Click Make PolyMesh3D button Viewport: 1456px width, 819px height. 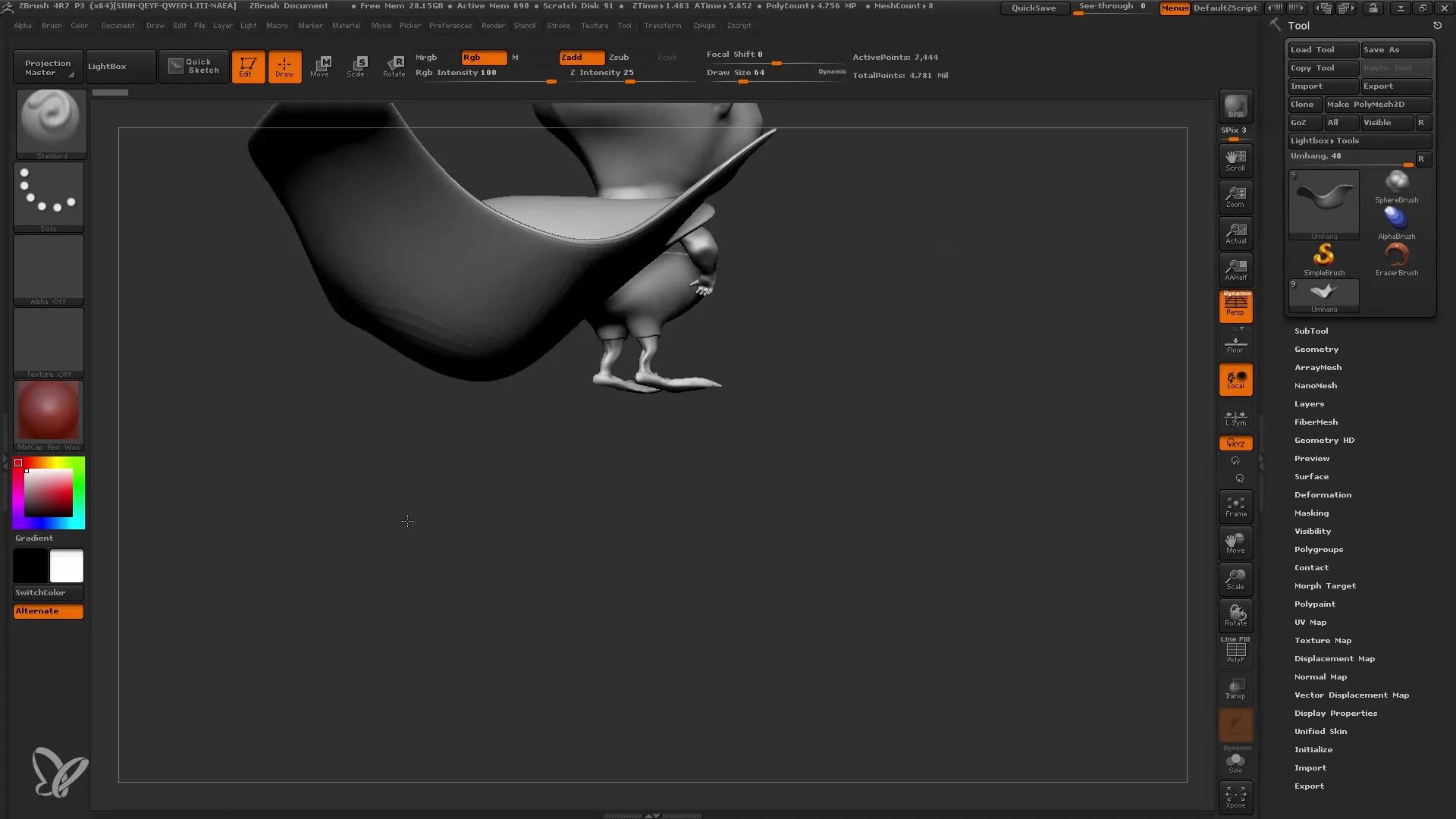1378,105
